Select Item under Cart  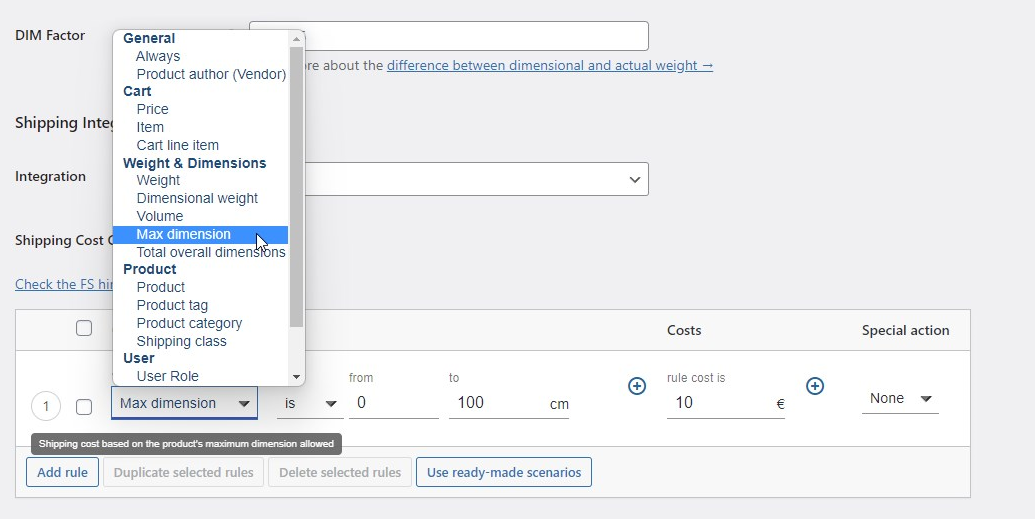coord(201,127)
